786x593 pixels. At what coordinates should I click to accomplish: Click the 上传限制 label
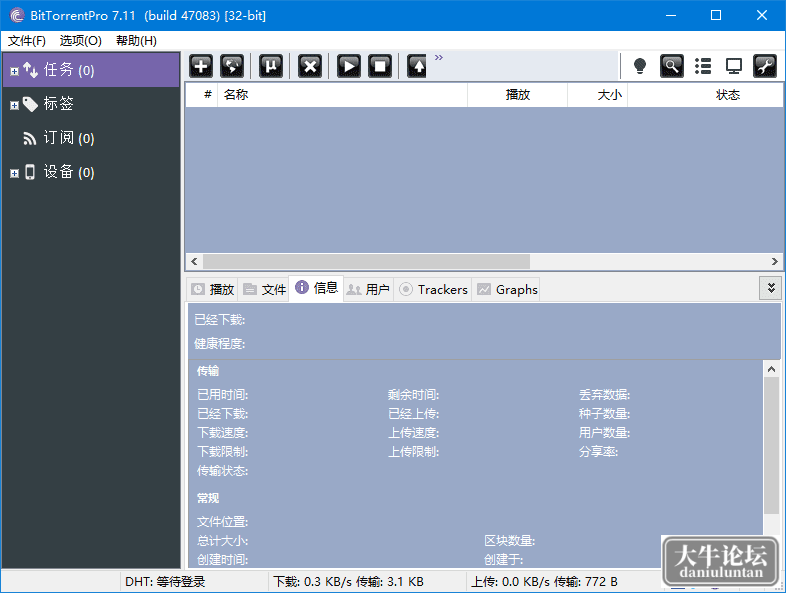coord(414,452)
